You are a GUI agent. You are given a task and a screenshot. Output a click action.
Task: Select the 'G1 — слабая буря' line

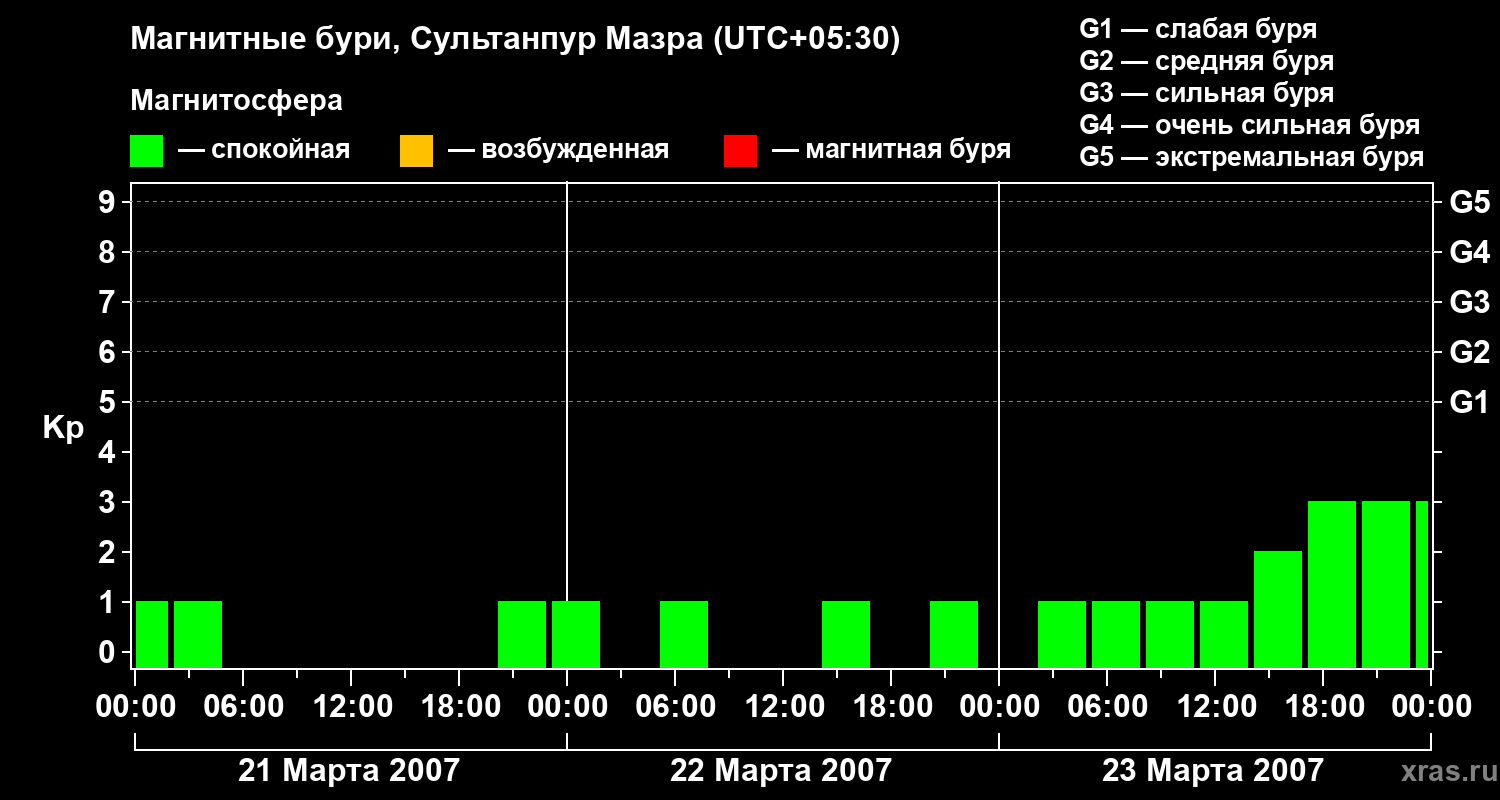pyautogui.click(x=1198, y=29)
